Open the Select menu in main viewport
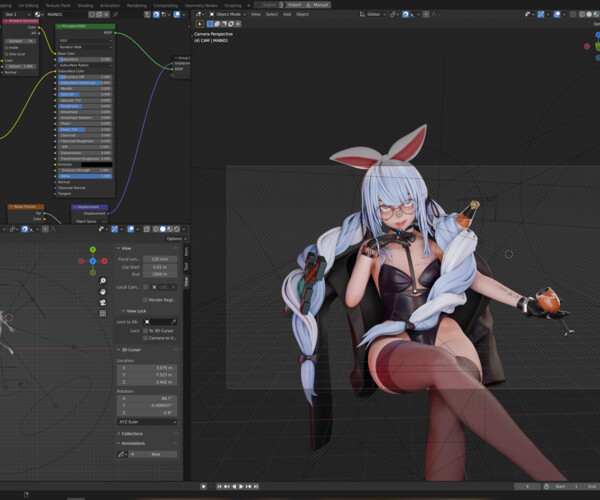600x500 pixels. pyautogui.click(x=272, y=15)
